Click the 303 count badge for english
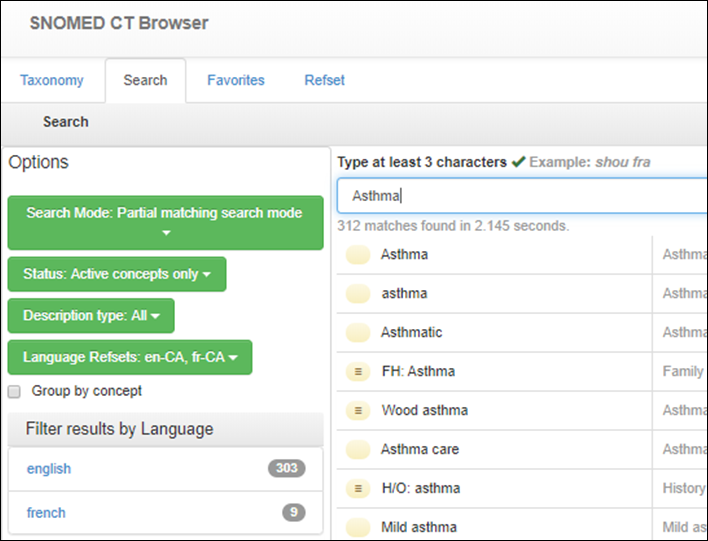708x541 pixels. point(287,468)
